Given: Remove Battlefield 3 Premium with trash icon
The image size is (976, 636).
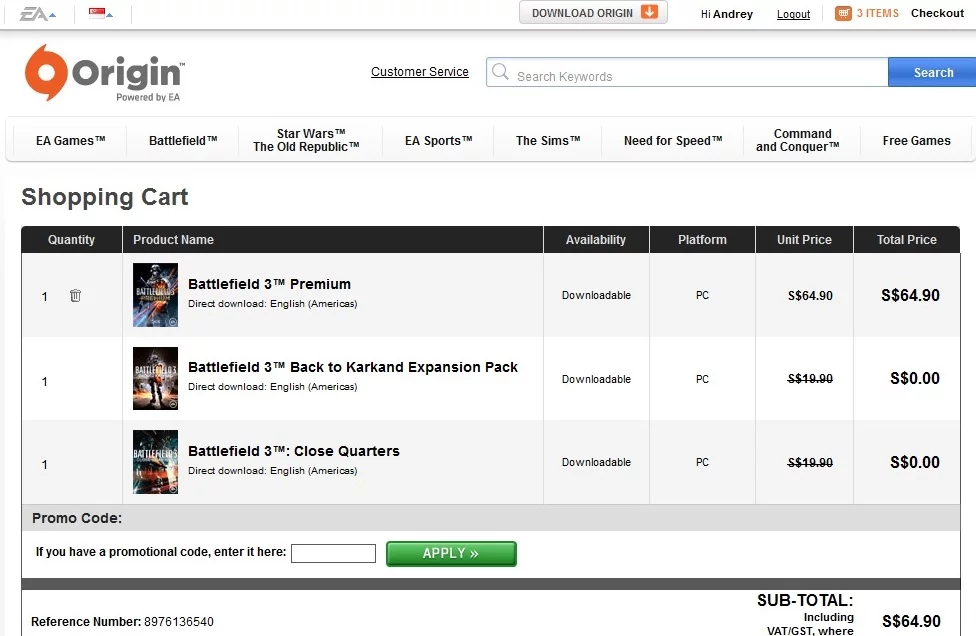Looking at the screenshot, I should (x=75, y=296).
